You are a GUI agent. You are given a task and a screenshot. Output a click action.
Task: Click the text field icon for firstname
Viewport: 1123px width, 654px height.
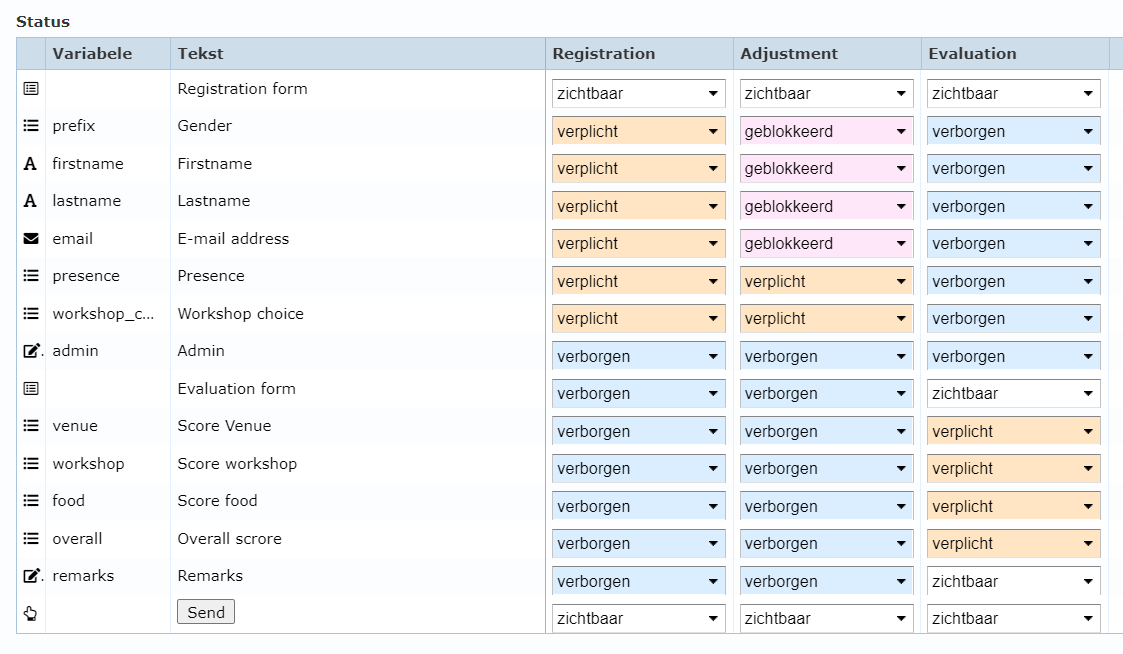click(30, 164)
